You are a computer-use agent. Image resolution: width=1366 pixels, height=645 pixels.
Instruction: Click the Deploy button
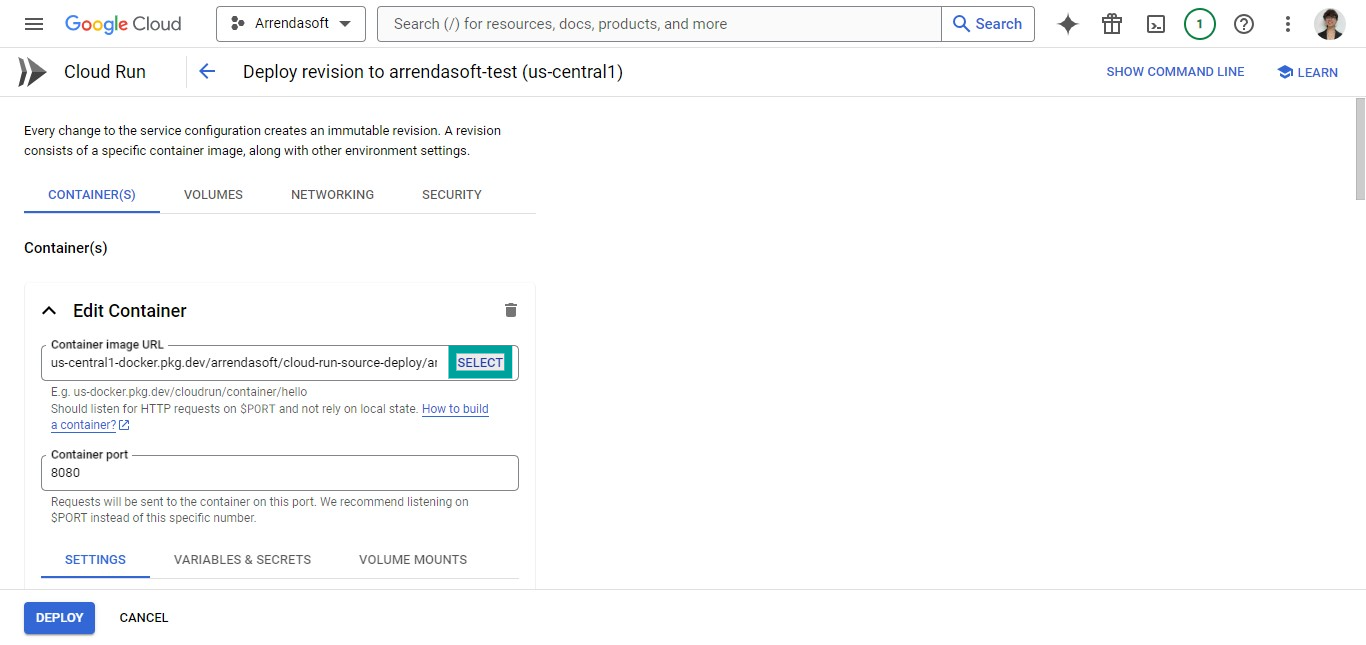tap(59, 618)
